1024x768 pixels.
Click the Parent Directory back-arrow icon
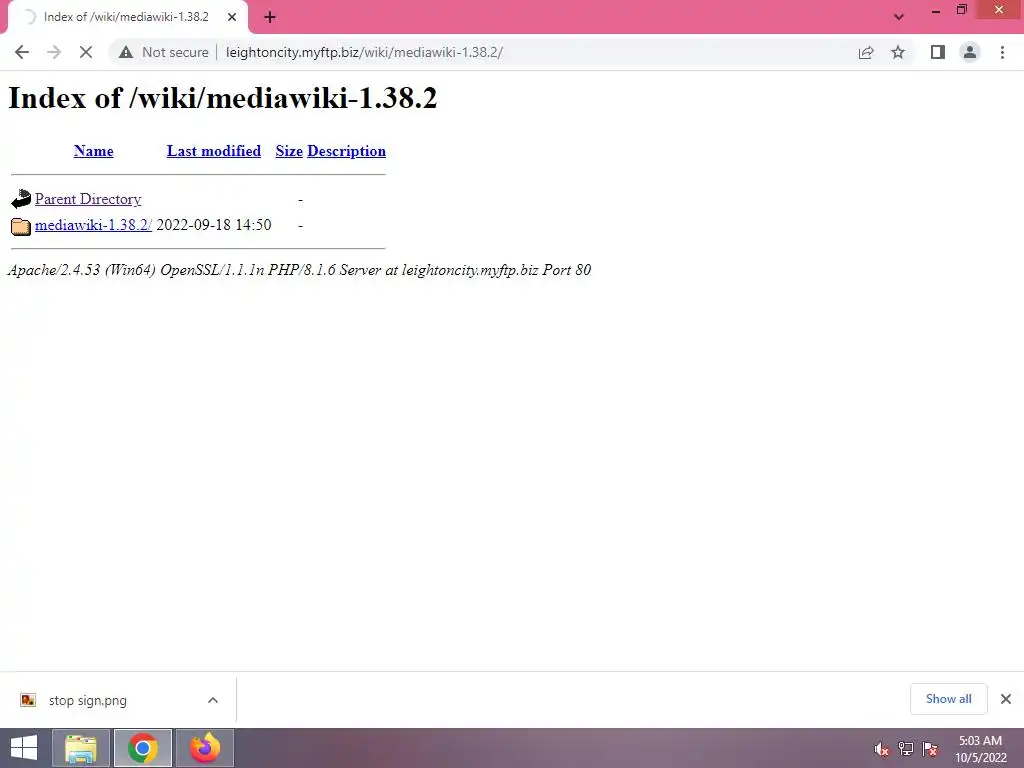point(21,199)
